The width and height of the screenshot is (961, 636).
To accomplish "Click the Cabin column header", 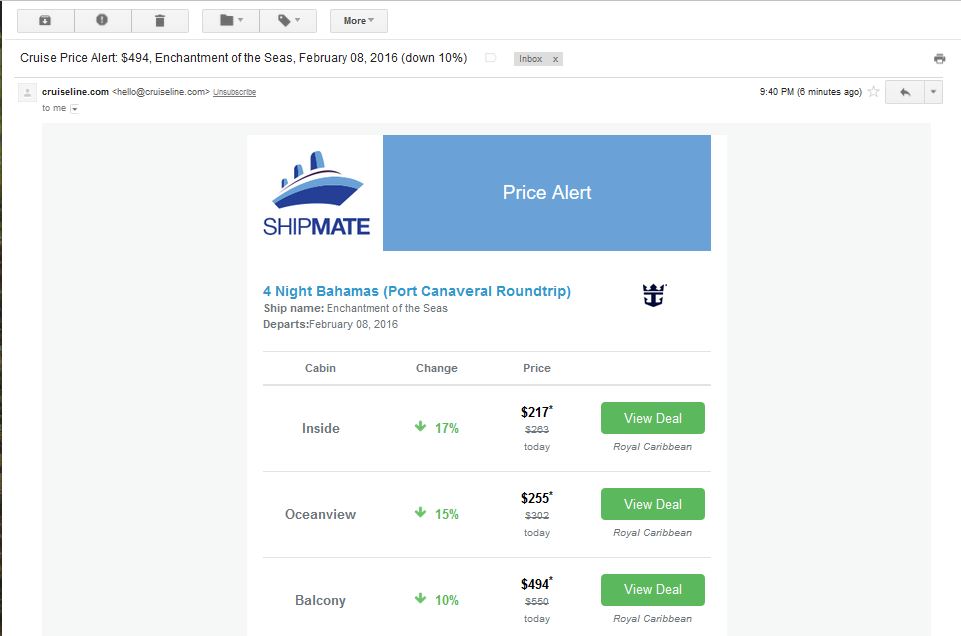I will click(x=321, y=368).
